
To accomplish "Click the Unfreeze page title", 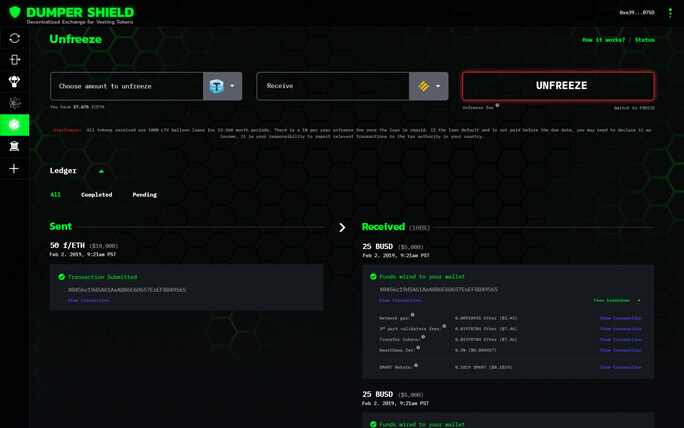I will click(x=75, y=39).
